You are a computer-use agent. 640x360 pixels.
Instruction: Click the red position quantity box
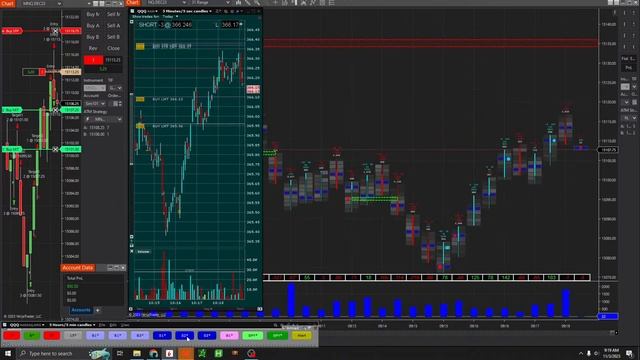93,60
